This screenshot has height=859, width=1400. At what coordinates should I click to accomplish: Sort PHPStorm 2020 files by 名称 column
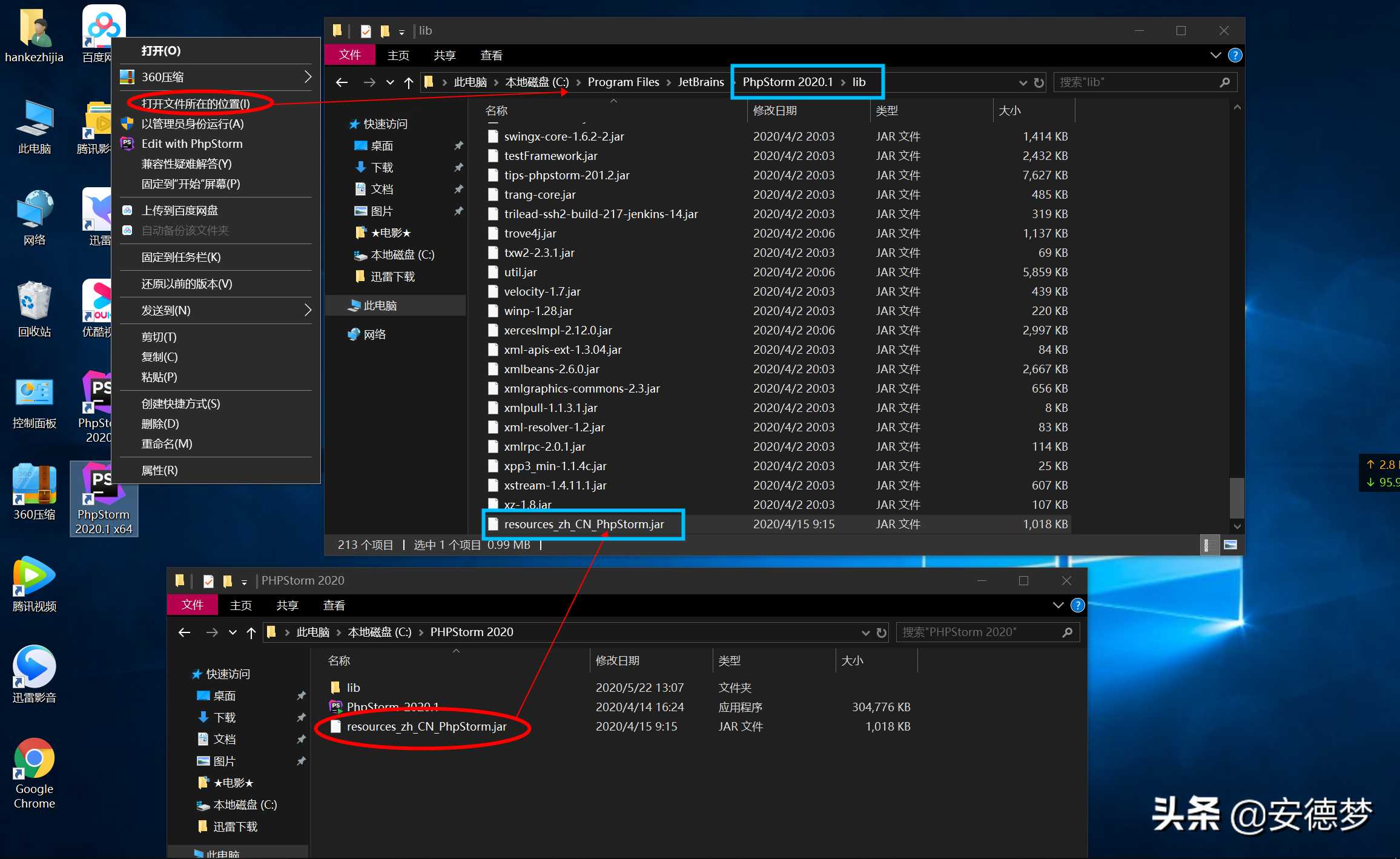pos(449,661)
